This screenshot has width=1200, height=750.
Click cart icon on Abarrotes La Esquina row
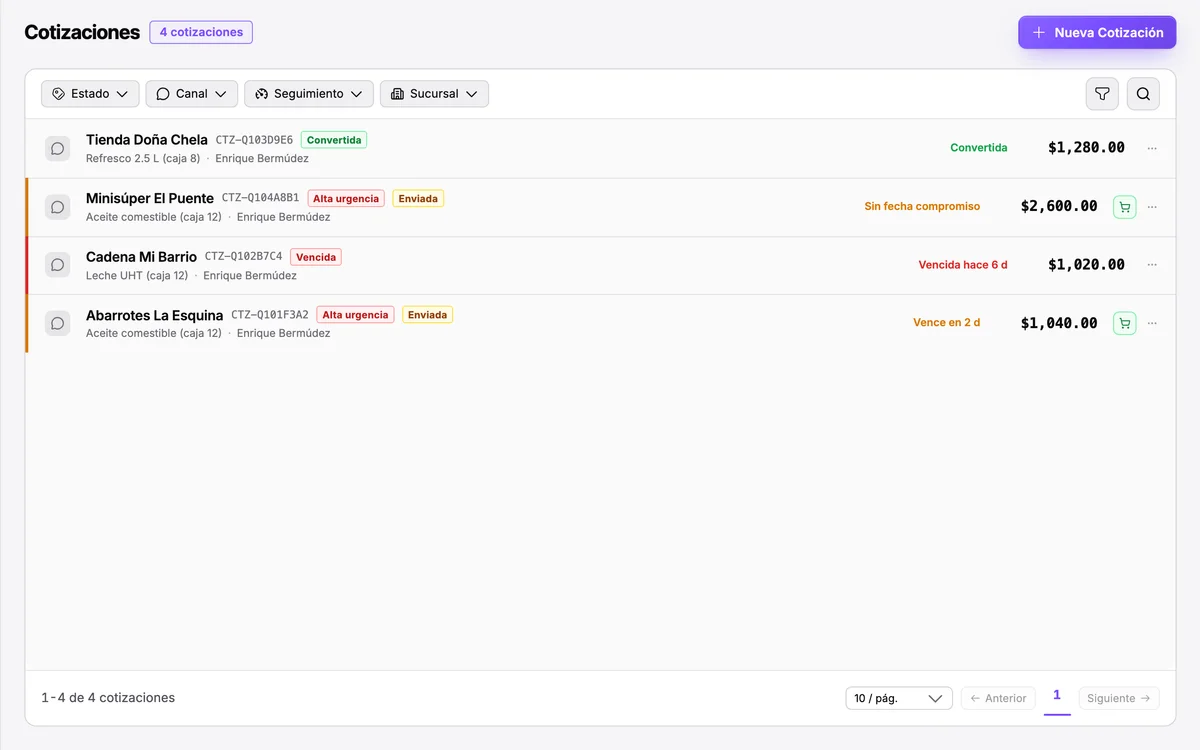[1125, 323]
